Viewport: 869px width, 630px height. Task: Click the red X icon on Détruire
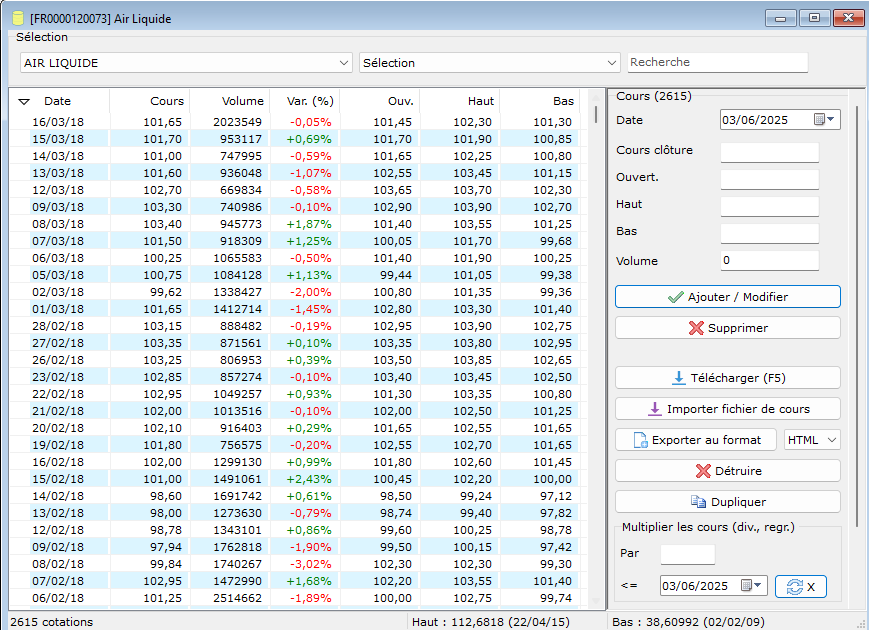(x=703, y=471)
